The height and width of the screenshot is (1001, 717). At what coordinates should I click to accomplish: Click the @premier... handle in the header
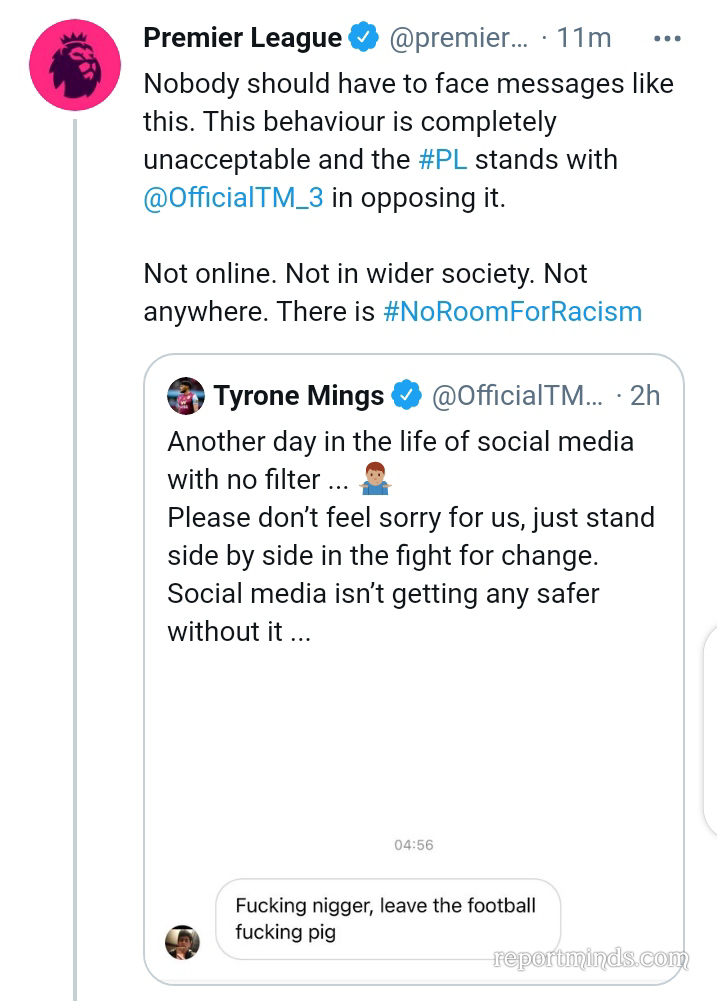point(457,39)
